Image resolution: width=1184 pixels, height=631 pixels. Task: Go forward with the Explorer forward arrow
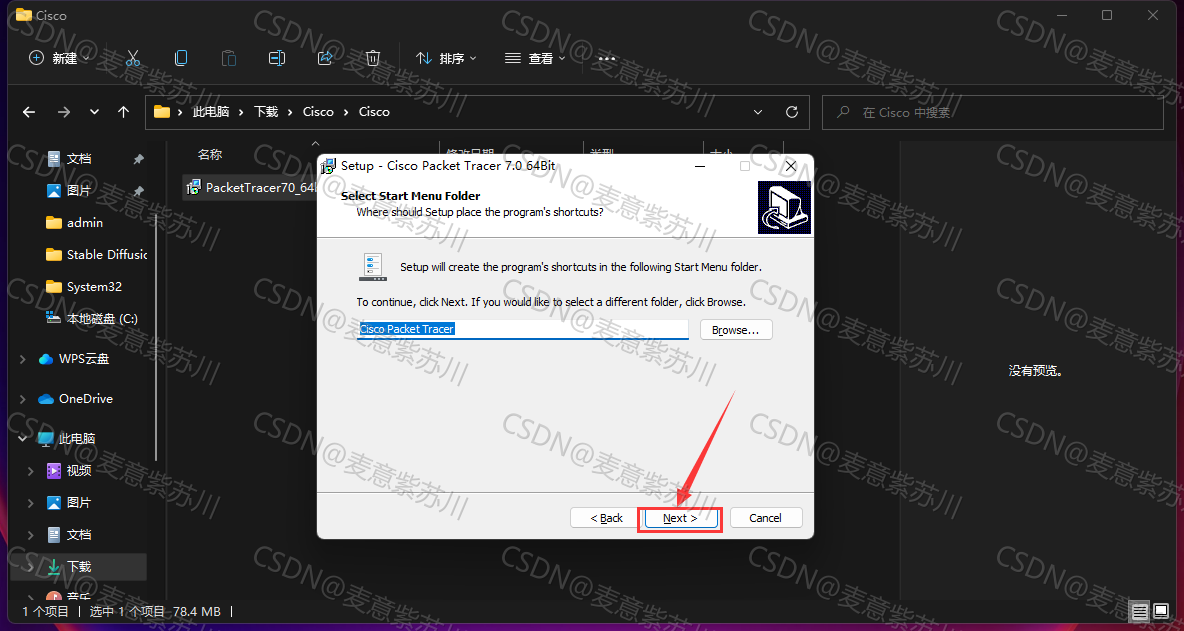pos(64,112)
